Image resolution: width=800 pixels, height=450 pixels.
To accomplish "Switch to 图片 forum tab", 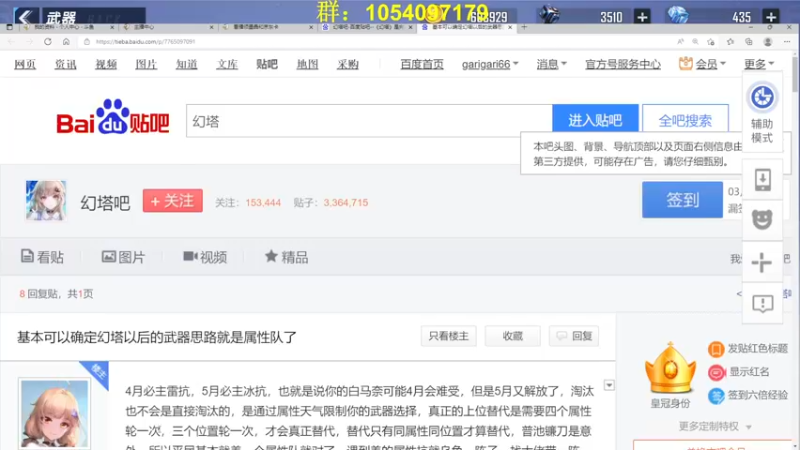I will (x=123, y=257).
